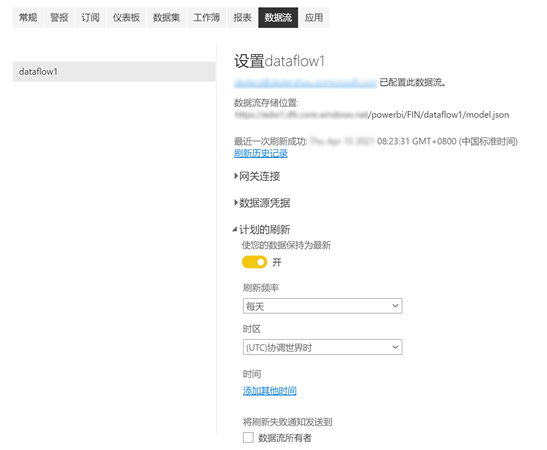Viewport: 547px width, 450px height.
Task: Select dataflow1 in the left list
Action: click(x=114, y=72)
